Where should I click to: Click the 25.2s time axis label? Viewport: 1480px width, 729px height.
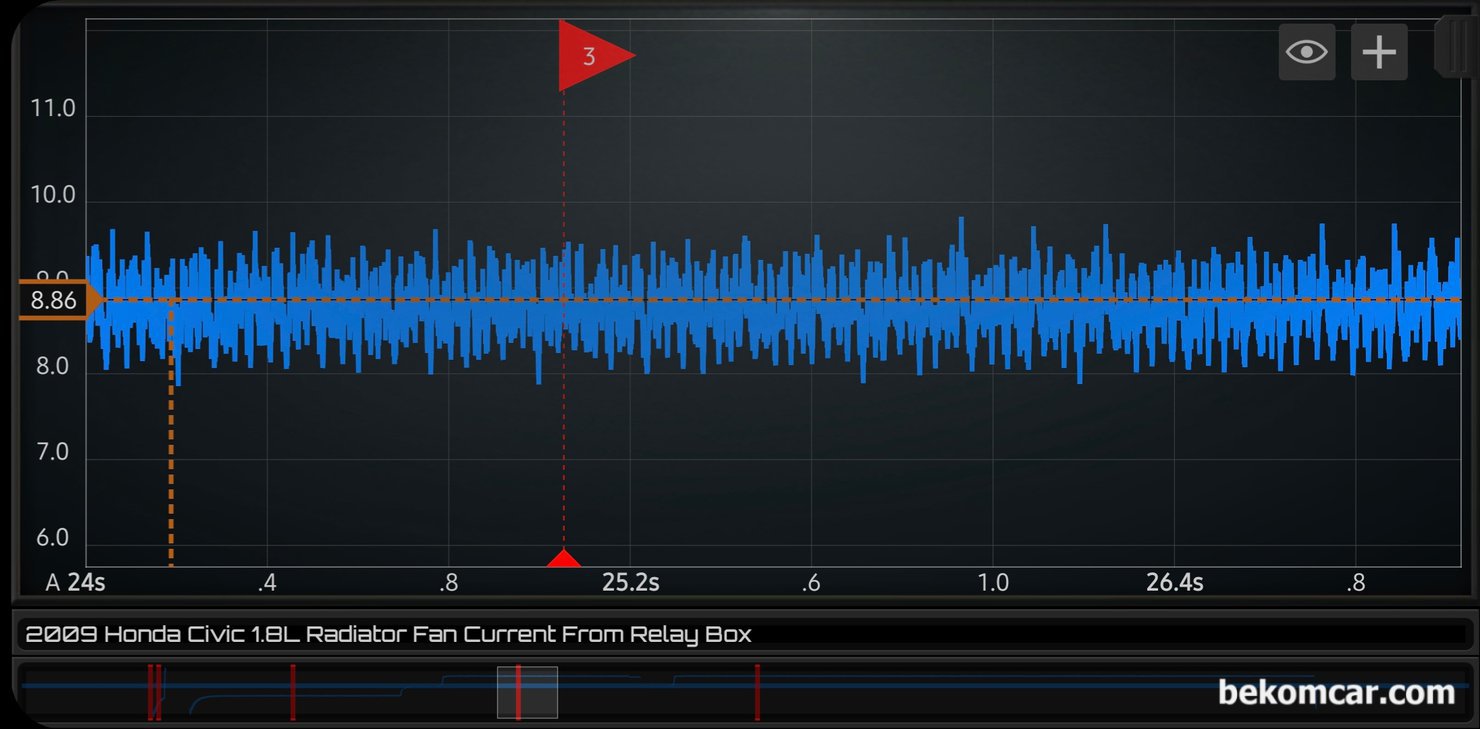tap(630, 583)
